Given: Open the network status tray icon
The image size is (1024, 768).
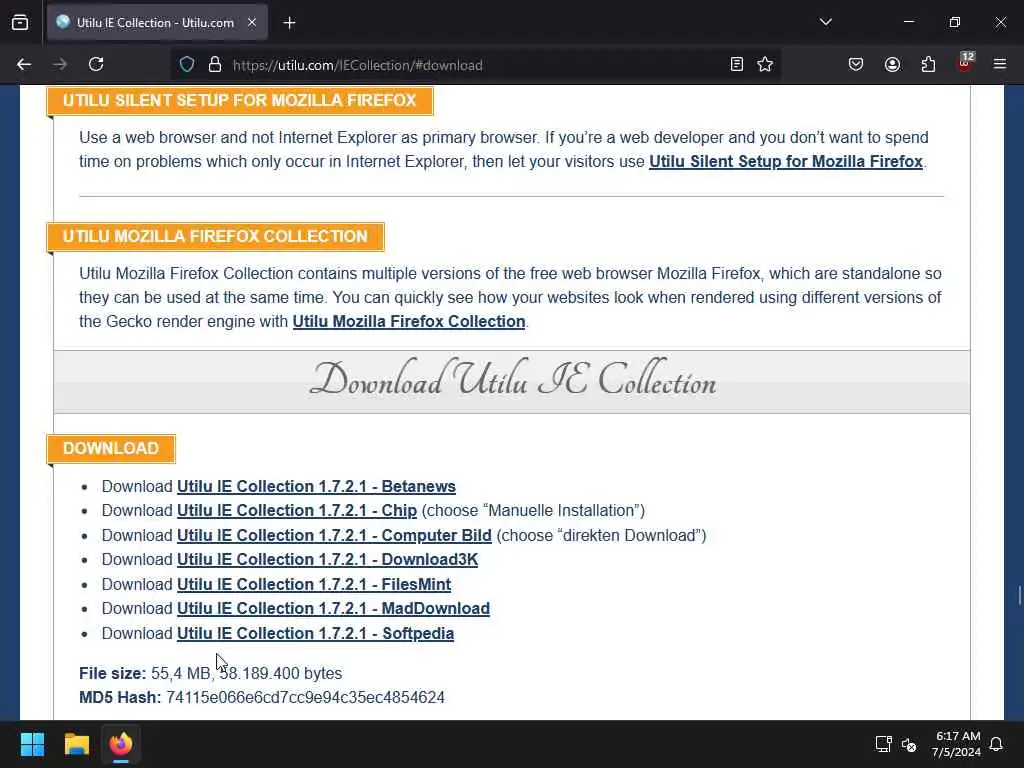Looking at the screenshot, I should 883,744.
